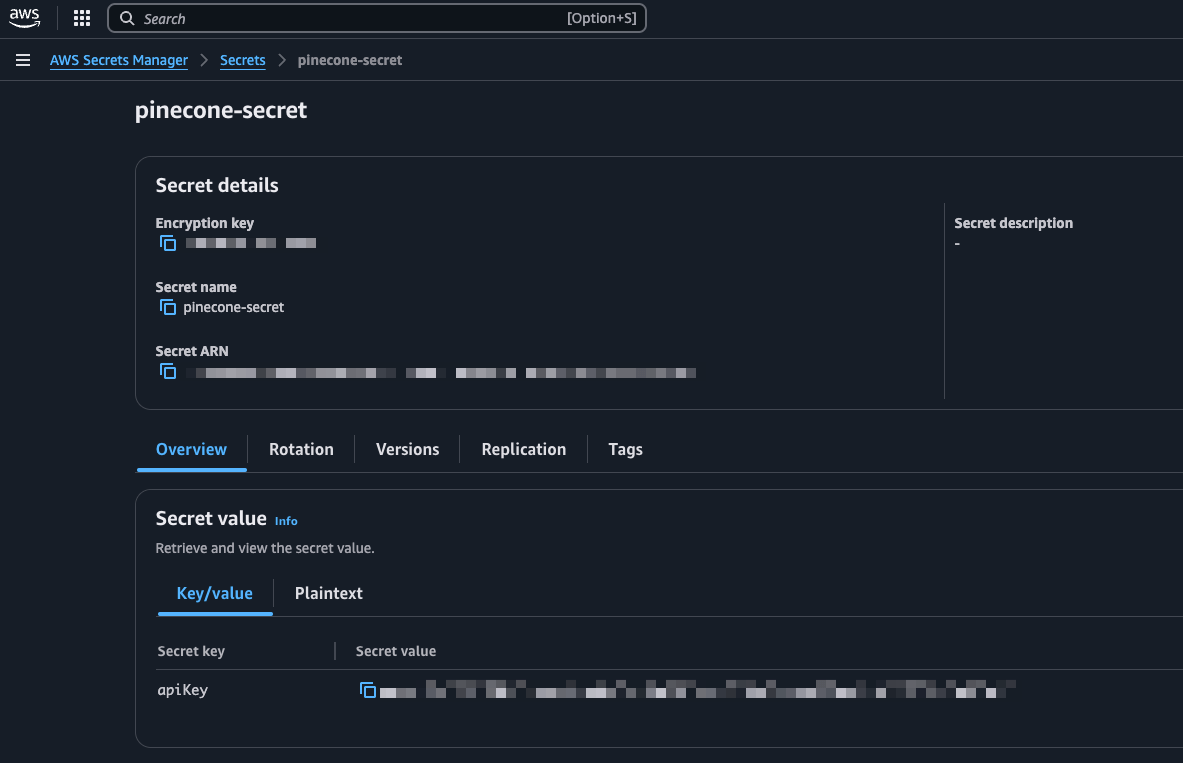Click the magnifier icon in search bar

pos(127,18)
